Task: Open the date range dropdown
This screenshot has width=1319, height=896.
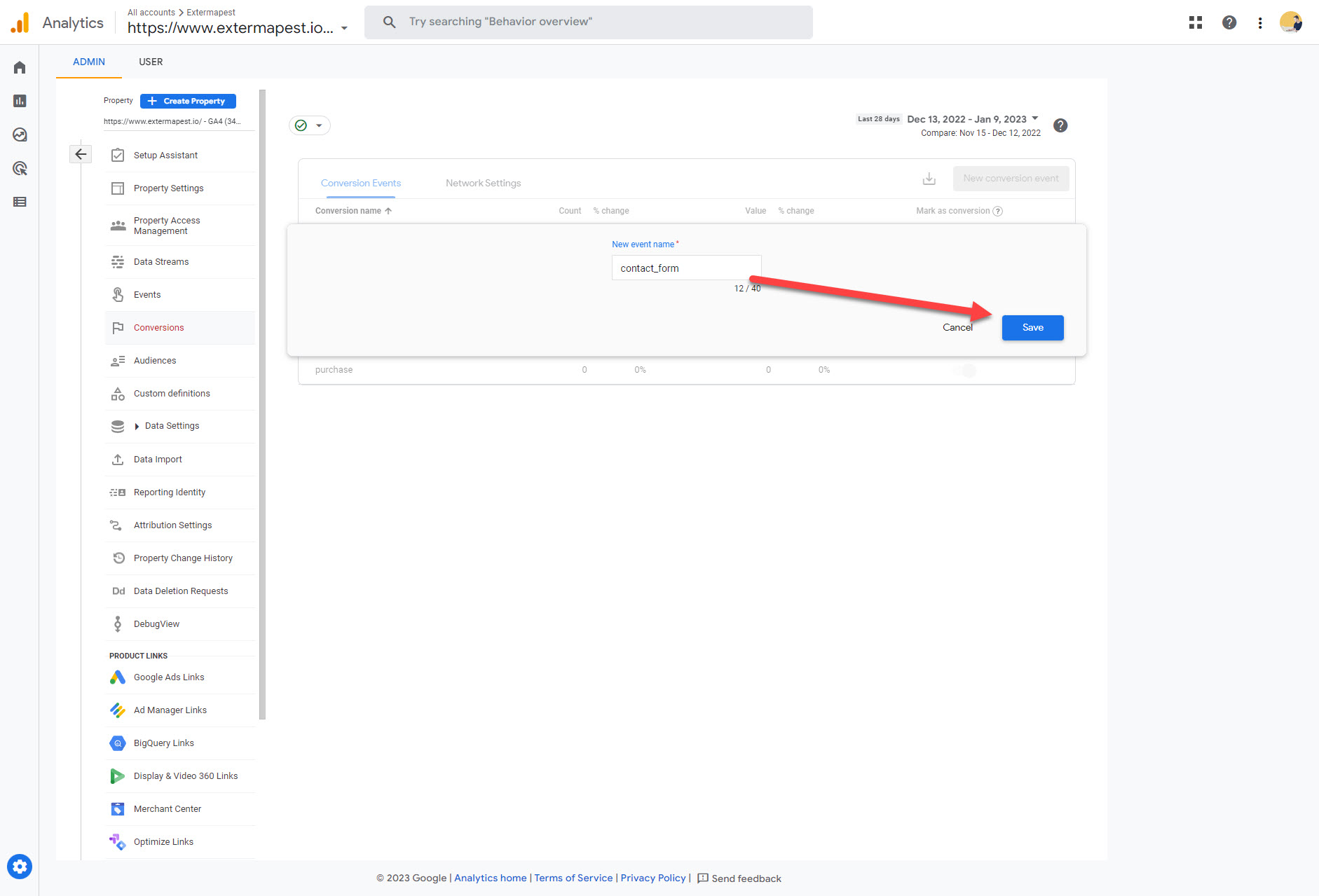Action: click(x=1035, y=118)
